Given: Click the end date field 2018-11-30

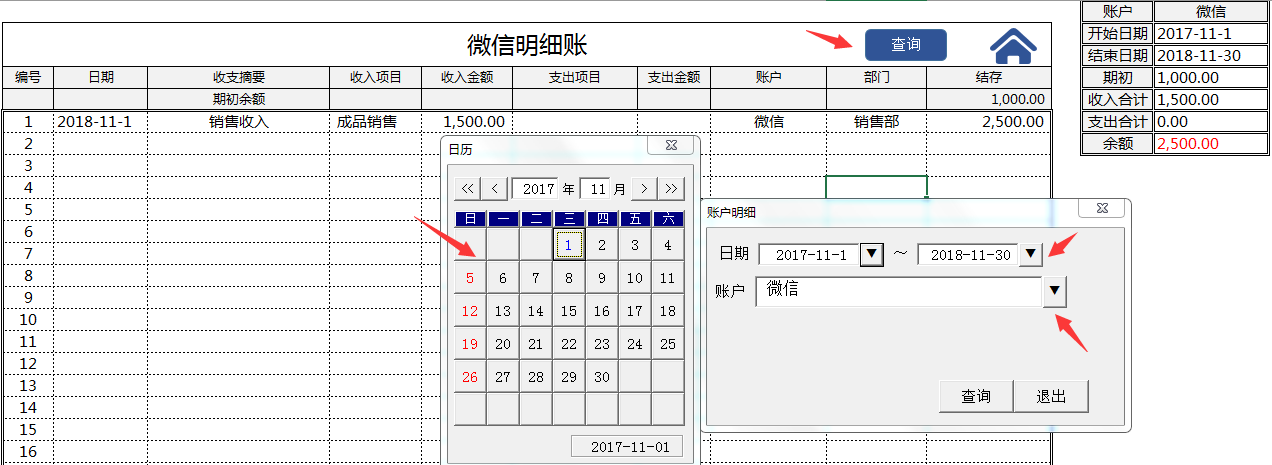Looking at the screenshot, I should 969,255.
